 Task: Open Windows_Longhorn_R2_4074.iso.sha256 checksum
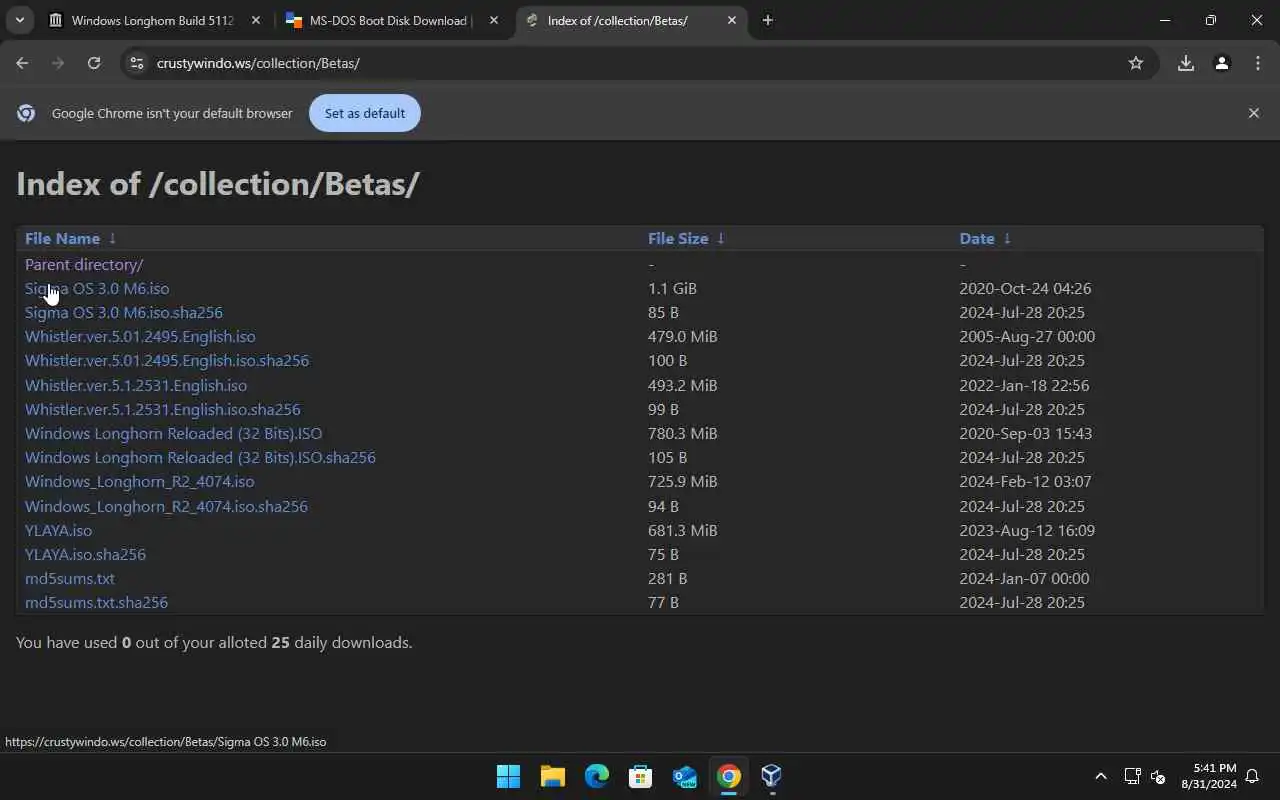tap(166, 506)
